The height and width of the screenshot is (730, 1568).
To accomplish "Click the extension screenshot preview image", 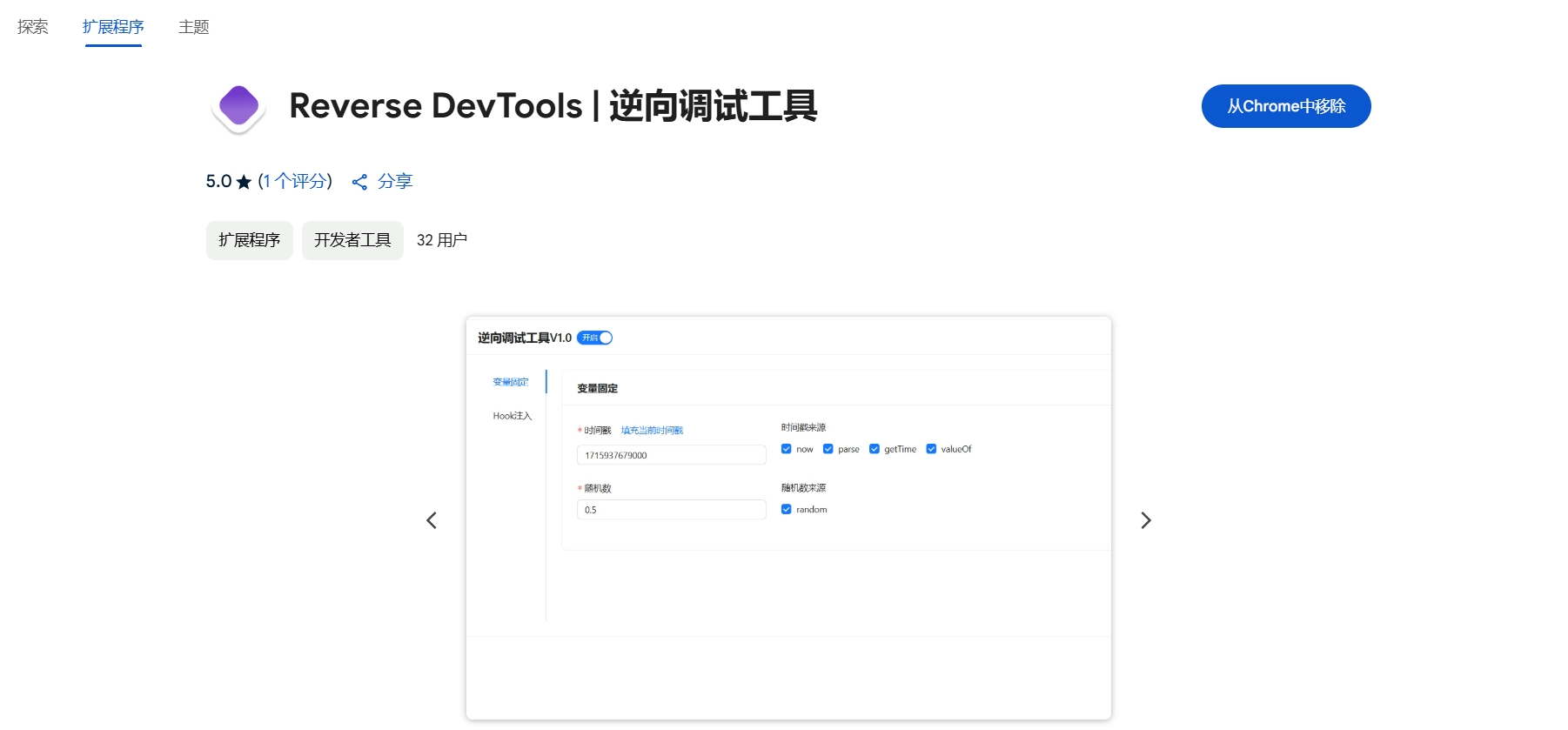I will pos(788,519).
